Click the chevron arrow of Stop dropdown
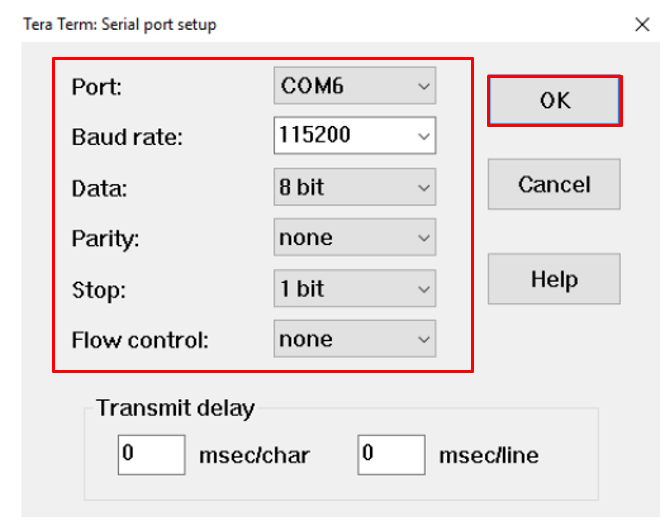The image size is (672, 525). point(423,289)
